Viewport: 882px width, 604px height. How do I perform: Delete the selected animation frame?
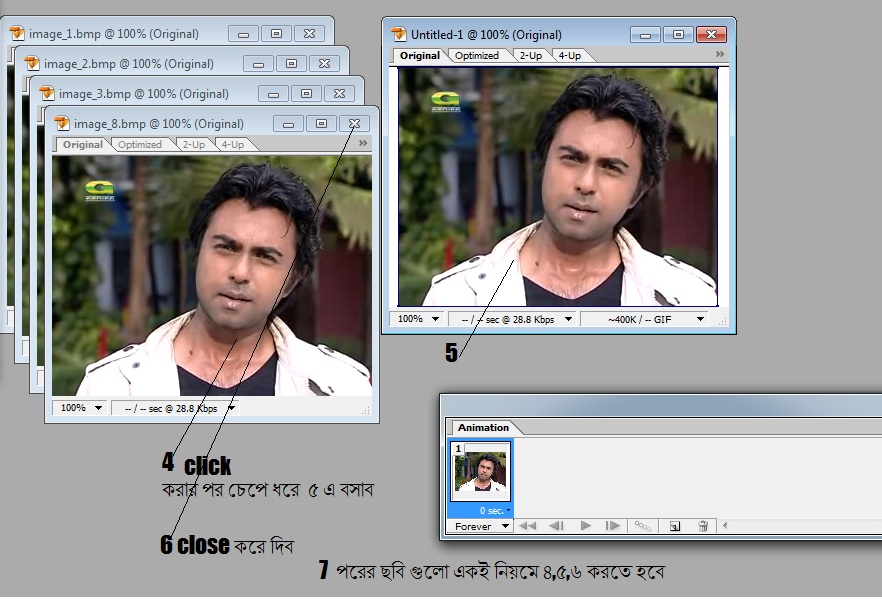point(703,526)
